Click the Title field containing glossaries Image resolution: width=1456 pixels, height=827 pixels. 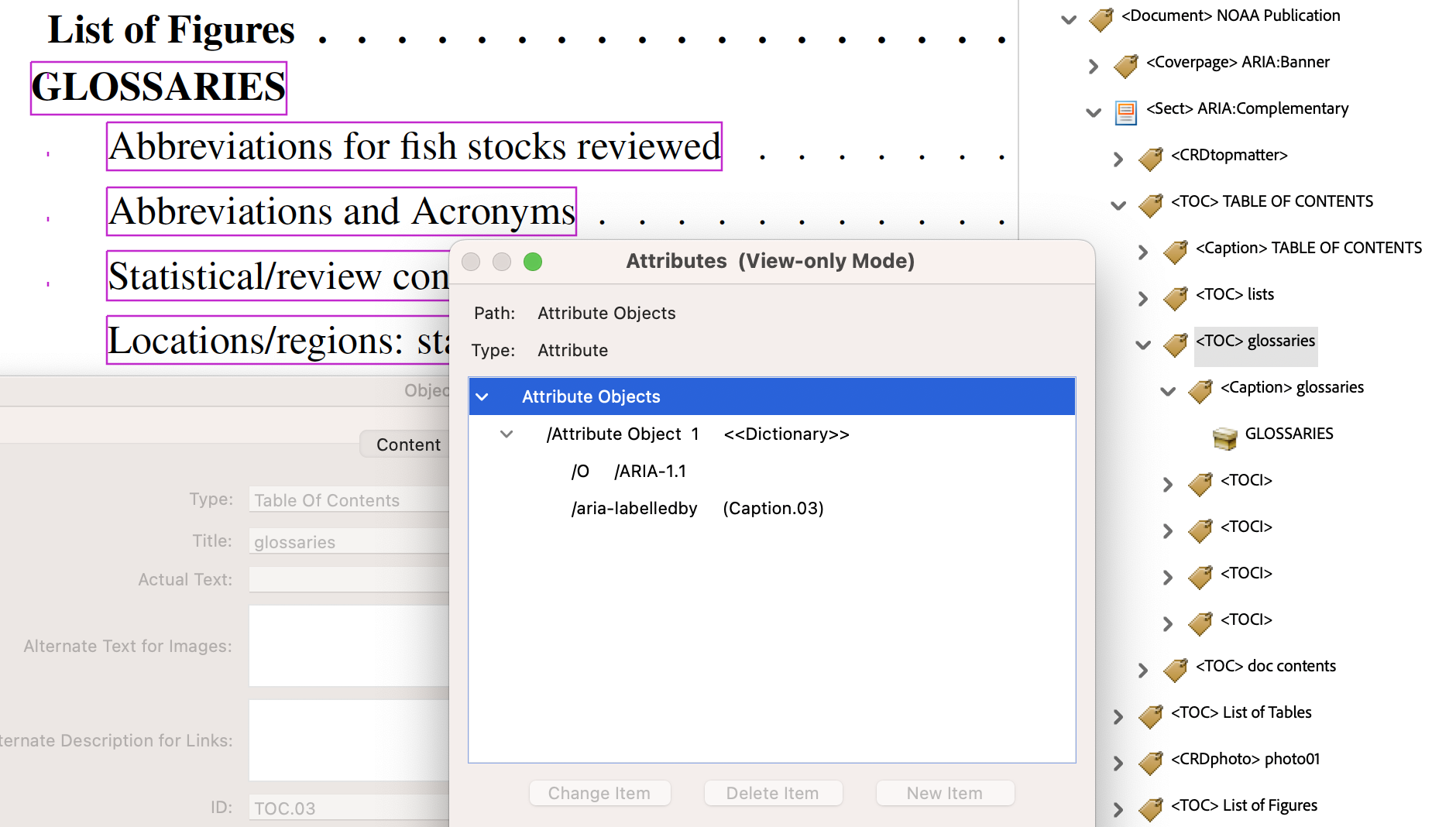tap(349, 542)
